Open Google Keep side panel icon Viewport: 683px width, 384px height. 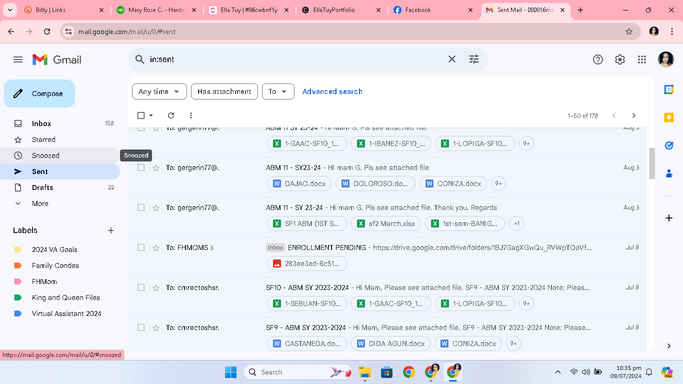pyautogui.click(x=669, y=118)
